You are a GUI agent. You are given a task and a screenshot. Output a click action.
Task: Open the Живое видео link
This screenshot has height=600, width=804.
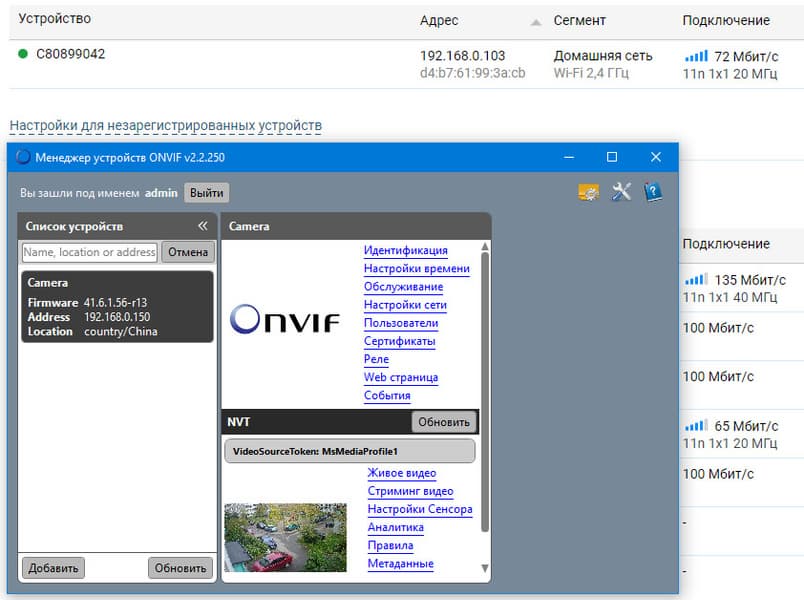coord(402,473)
